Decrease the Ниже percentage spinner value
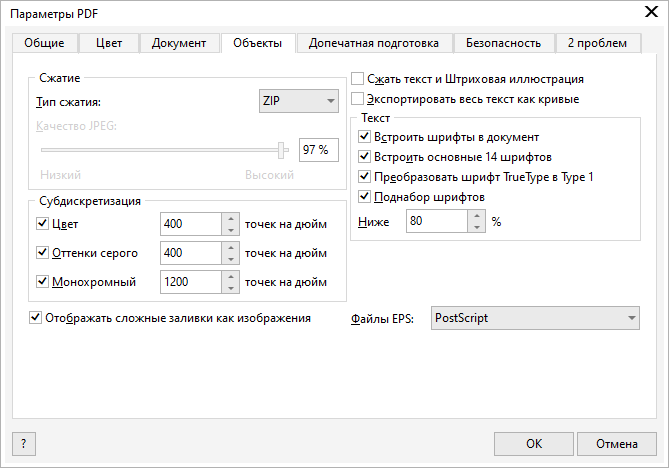669x468 pixels. pyautogui.click(x=476, y=227)
